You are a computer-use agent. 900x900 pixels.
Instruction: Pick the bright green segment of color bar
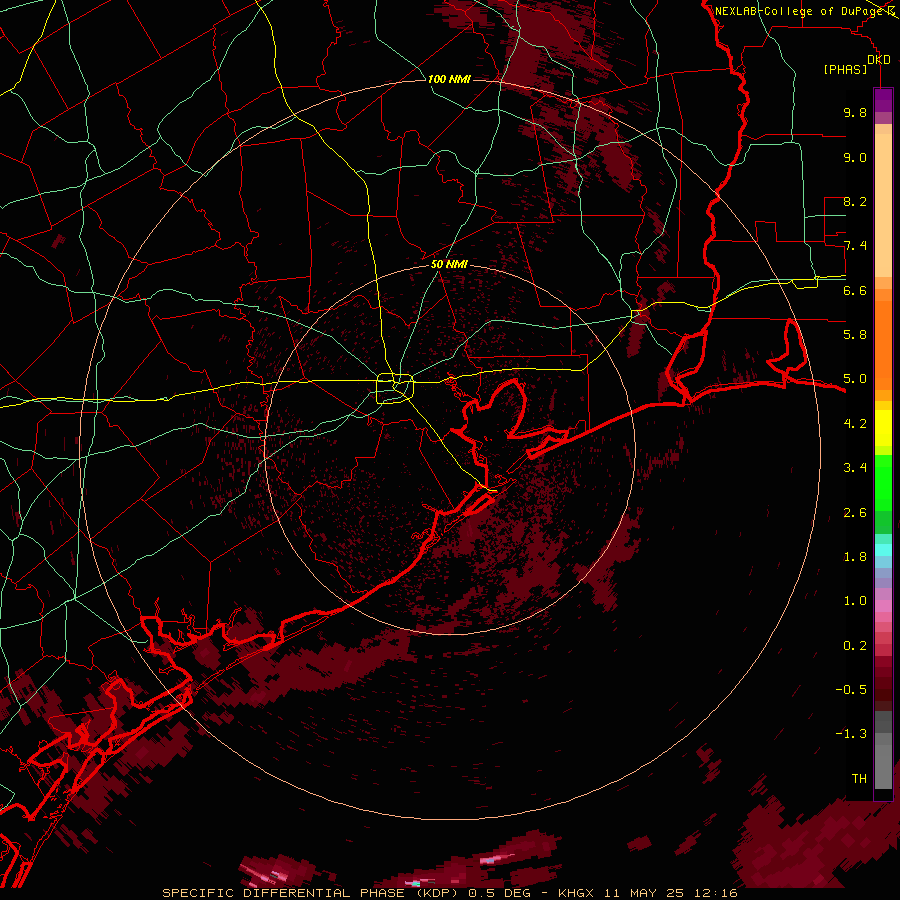(883, 482)
